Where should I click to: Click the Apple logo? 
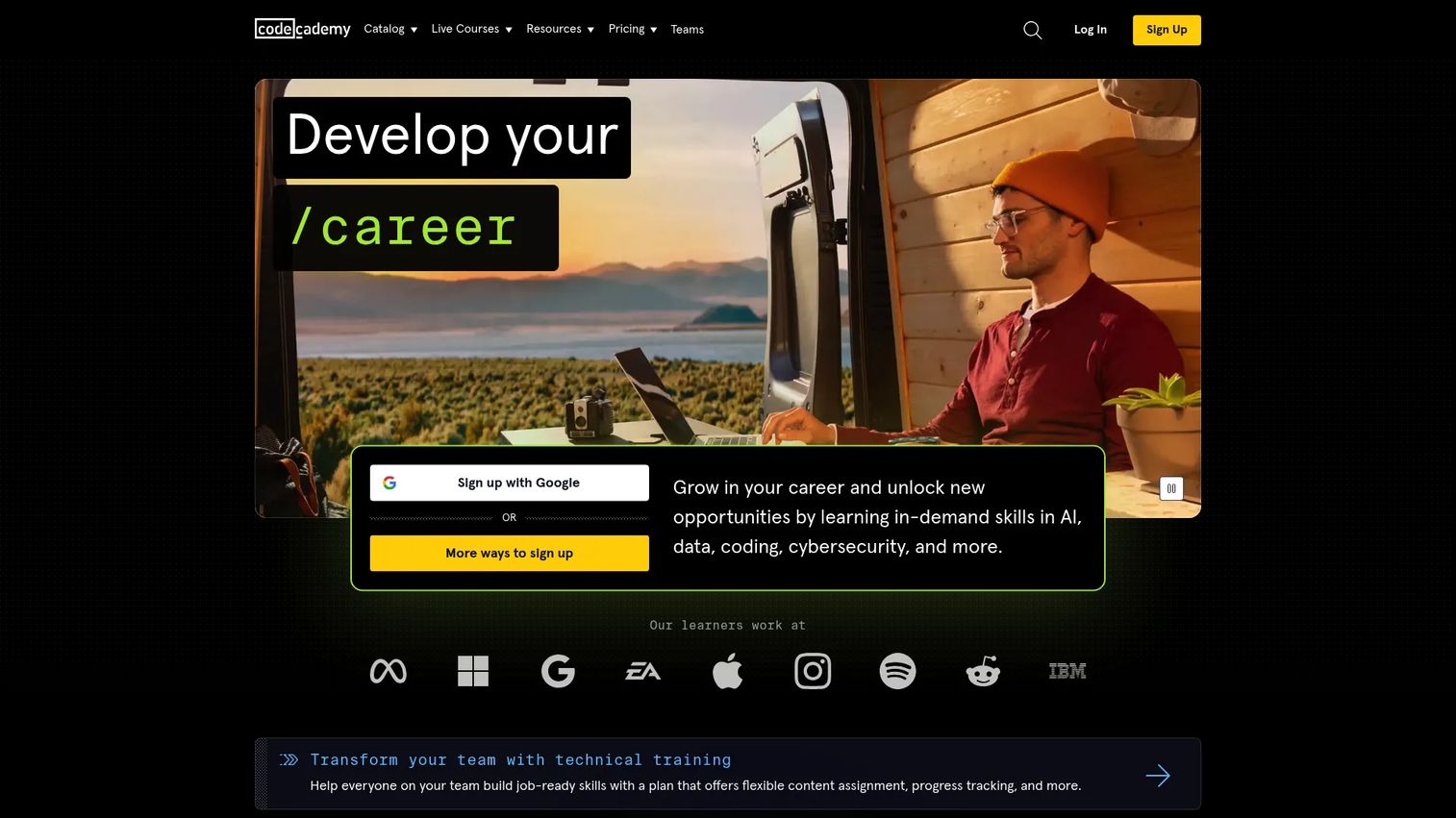(727, 671)
